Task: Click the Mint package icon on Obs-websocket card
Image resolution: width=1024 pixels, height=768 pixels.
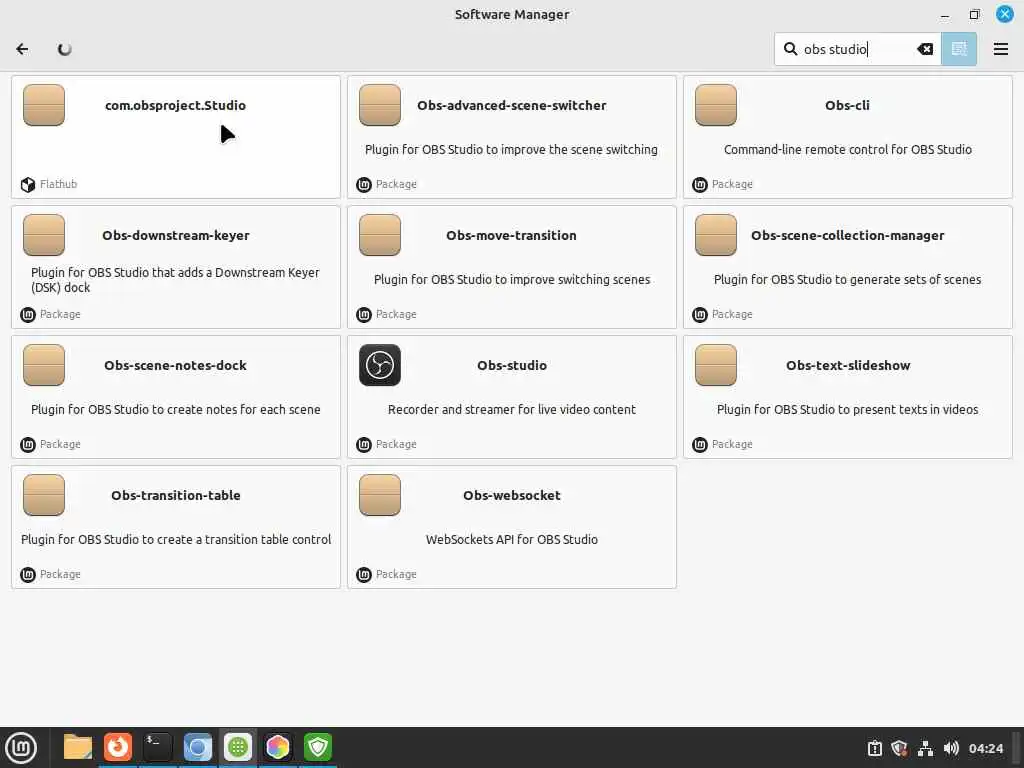Action: tap(364, 575)
